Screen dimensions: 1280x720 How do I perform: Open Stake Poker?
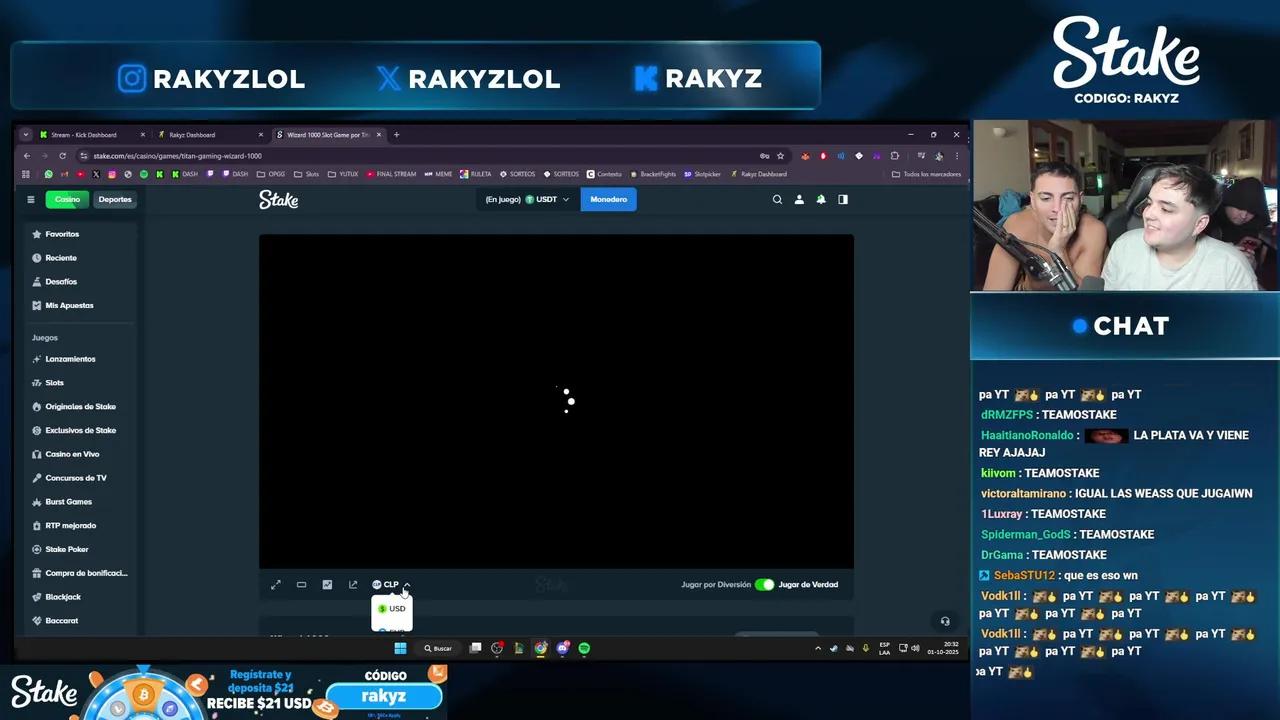[x=80, y=550]
